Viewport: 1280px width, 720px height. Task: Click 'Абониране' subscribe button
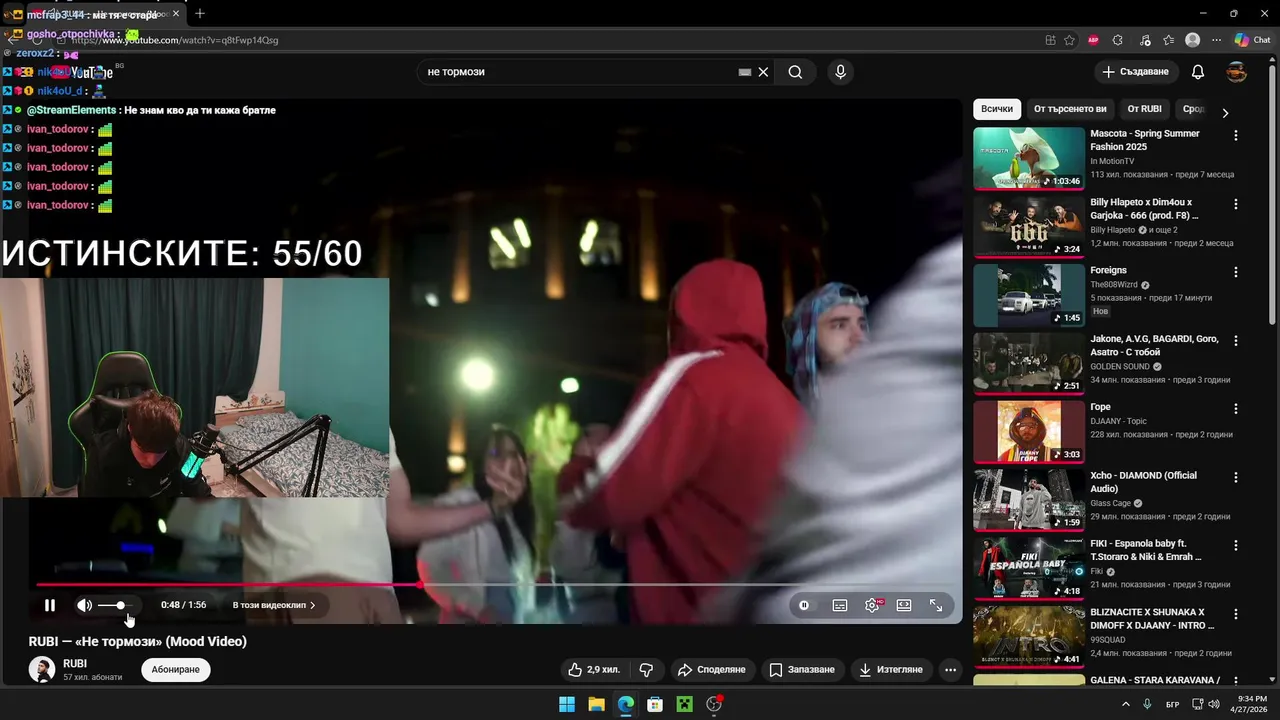(176, 670)
